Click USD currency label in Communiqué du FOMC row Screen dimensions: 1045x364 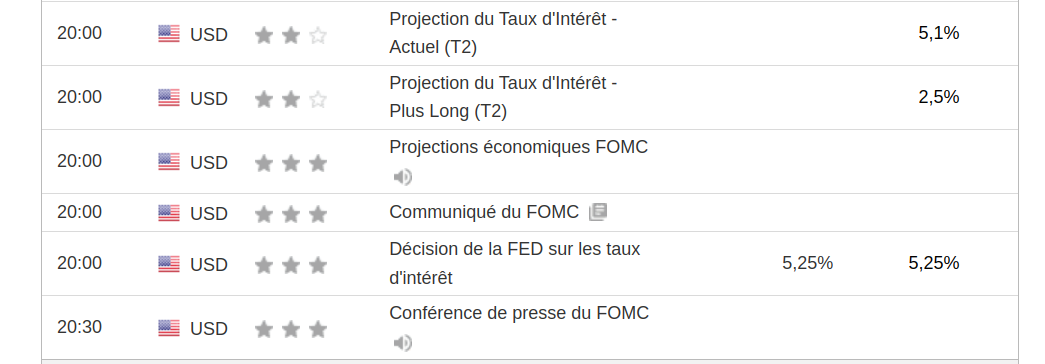click(x=209, y=213)
